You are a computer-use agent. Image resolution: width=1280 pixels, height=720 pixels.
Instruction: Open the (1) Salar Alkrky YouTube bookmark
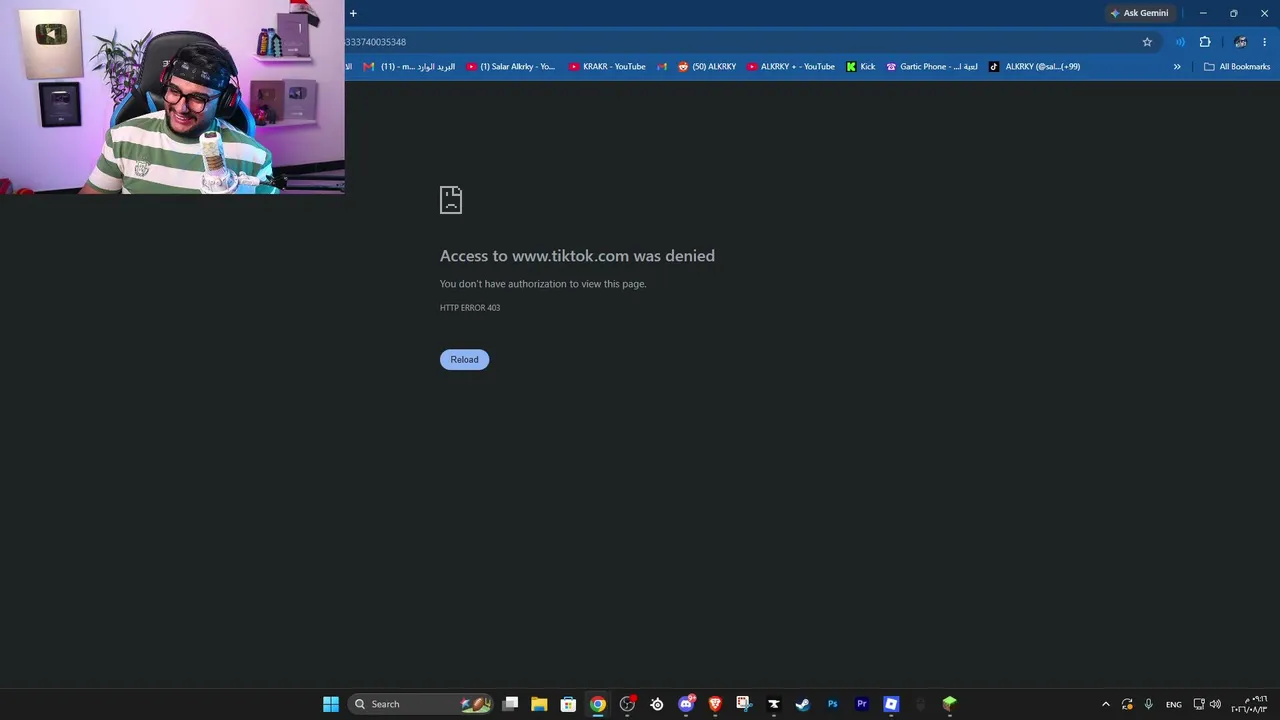[510, 67]
